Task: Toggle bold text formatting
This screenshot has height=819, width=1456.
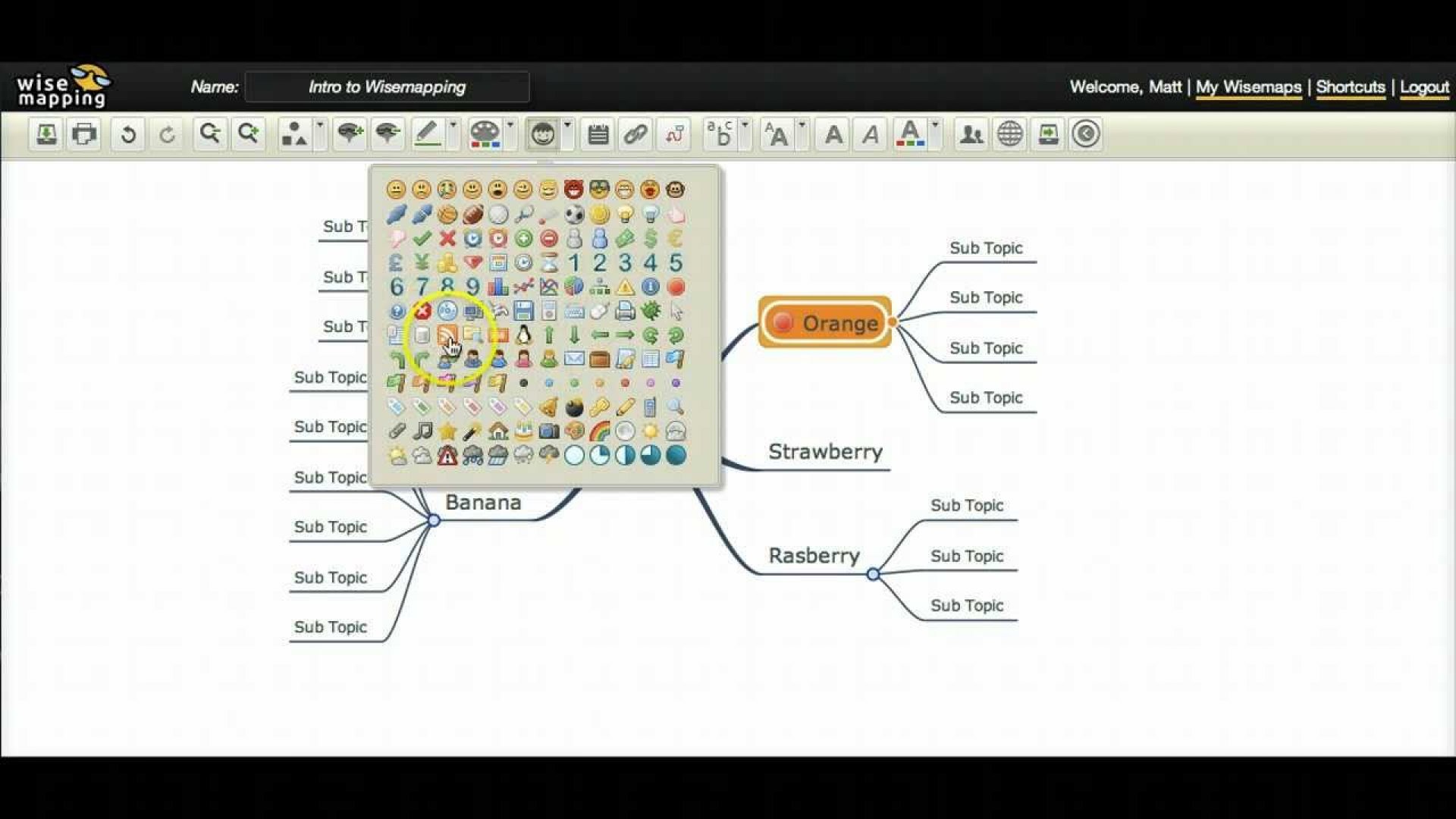Action: [x=833, y=134]
